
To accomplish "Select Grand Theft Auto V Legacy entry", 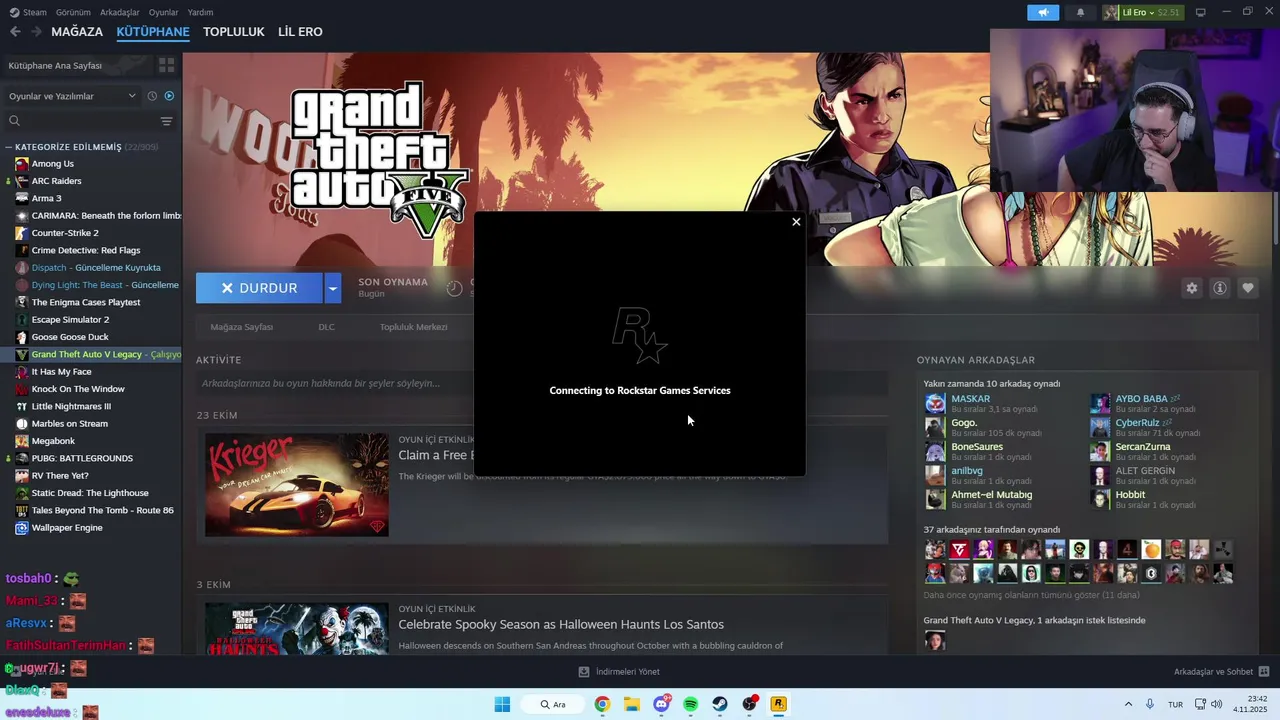I will 98,354.
